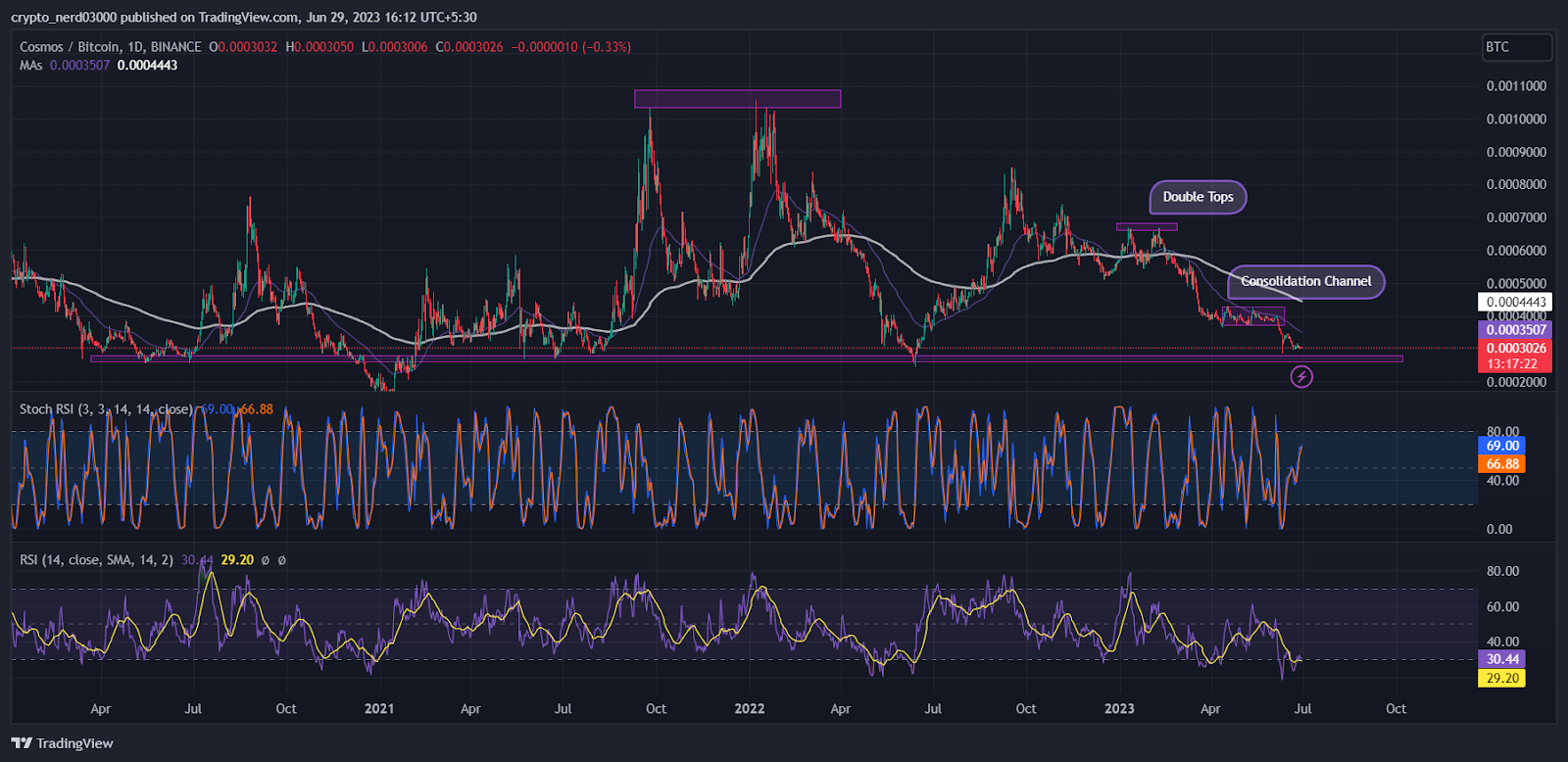Click the 0.0010000 price axis label

pyautogui.click(x=1516, y=119)
